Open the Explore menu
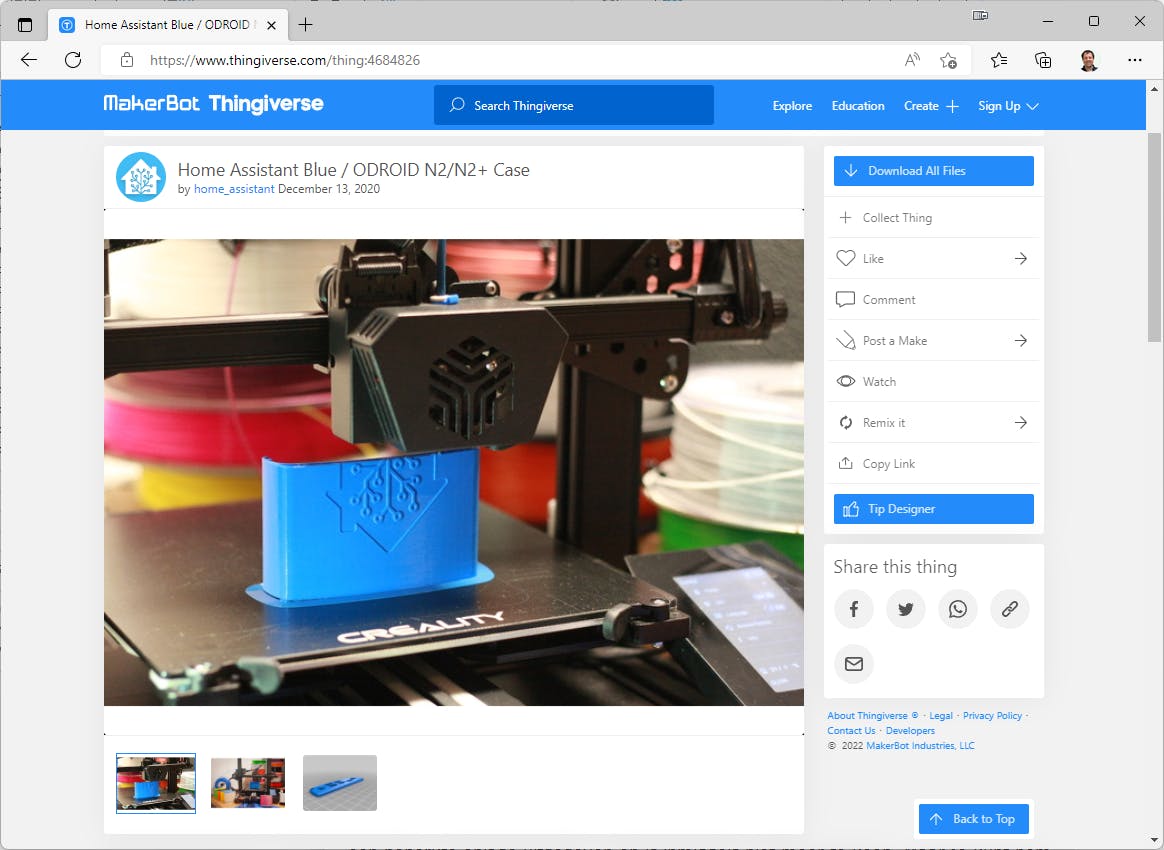 coord(792,106)
